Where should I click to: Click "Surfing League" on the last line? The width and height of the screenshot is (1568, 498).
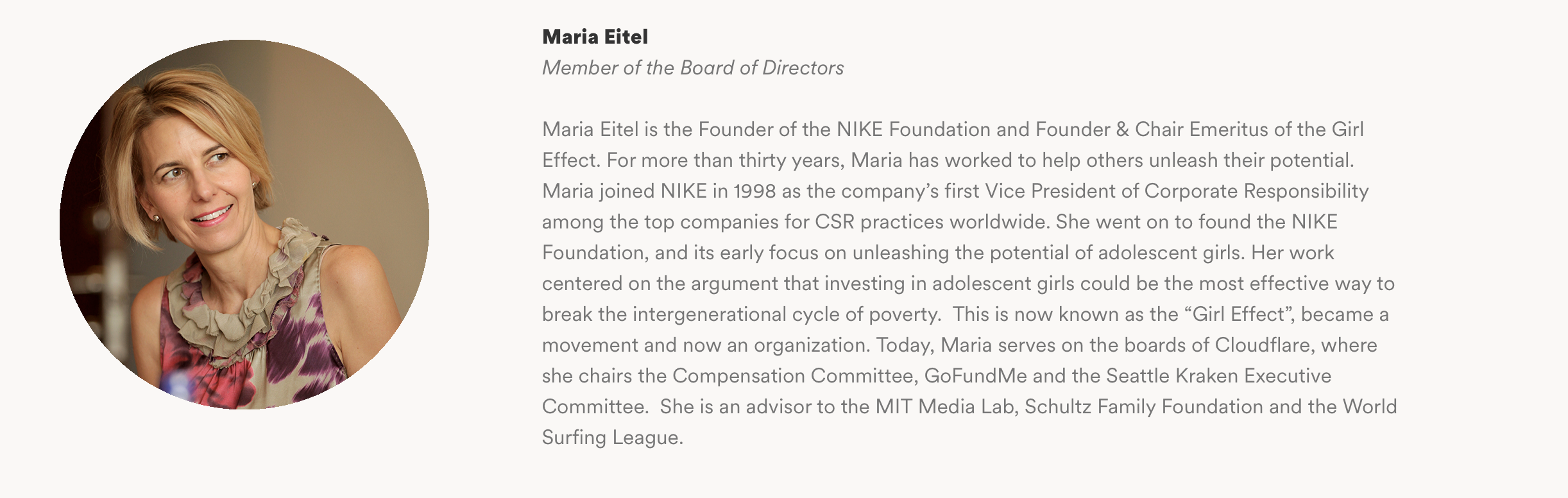click(x=610, y=437)
